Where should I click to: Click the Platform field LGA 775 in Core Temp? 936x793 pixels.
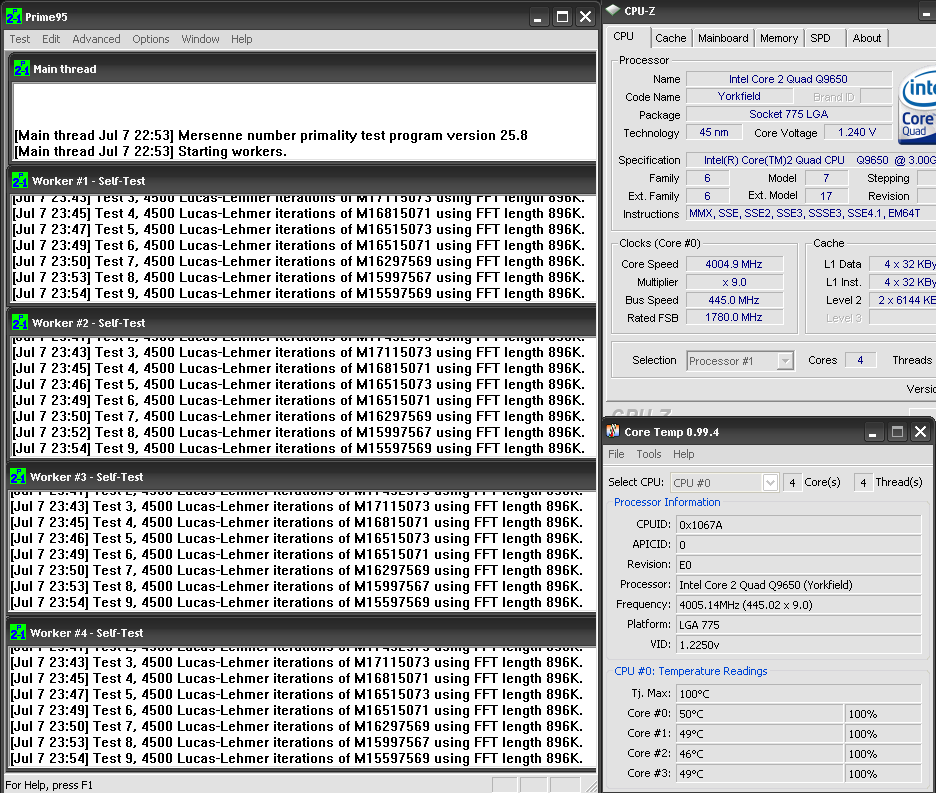coord(799,625)
